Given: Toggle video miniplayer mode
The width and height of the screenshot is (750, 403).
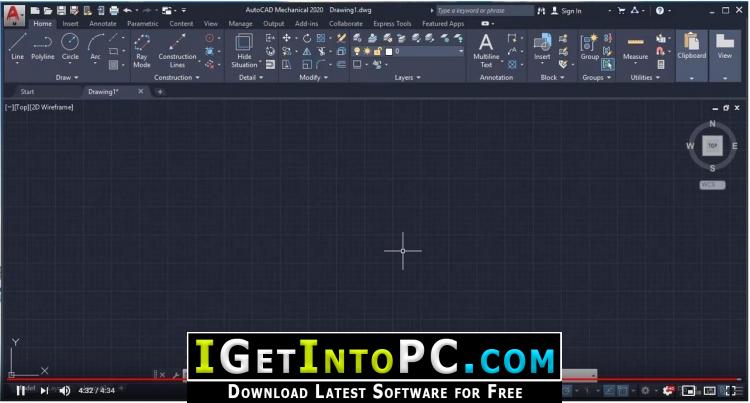Looking at the screenshot, I should click(688, 391).
